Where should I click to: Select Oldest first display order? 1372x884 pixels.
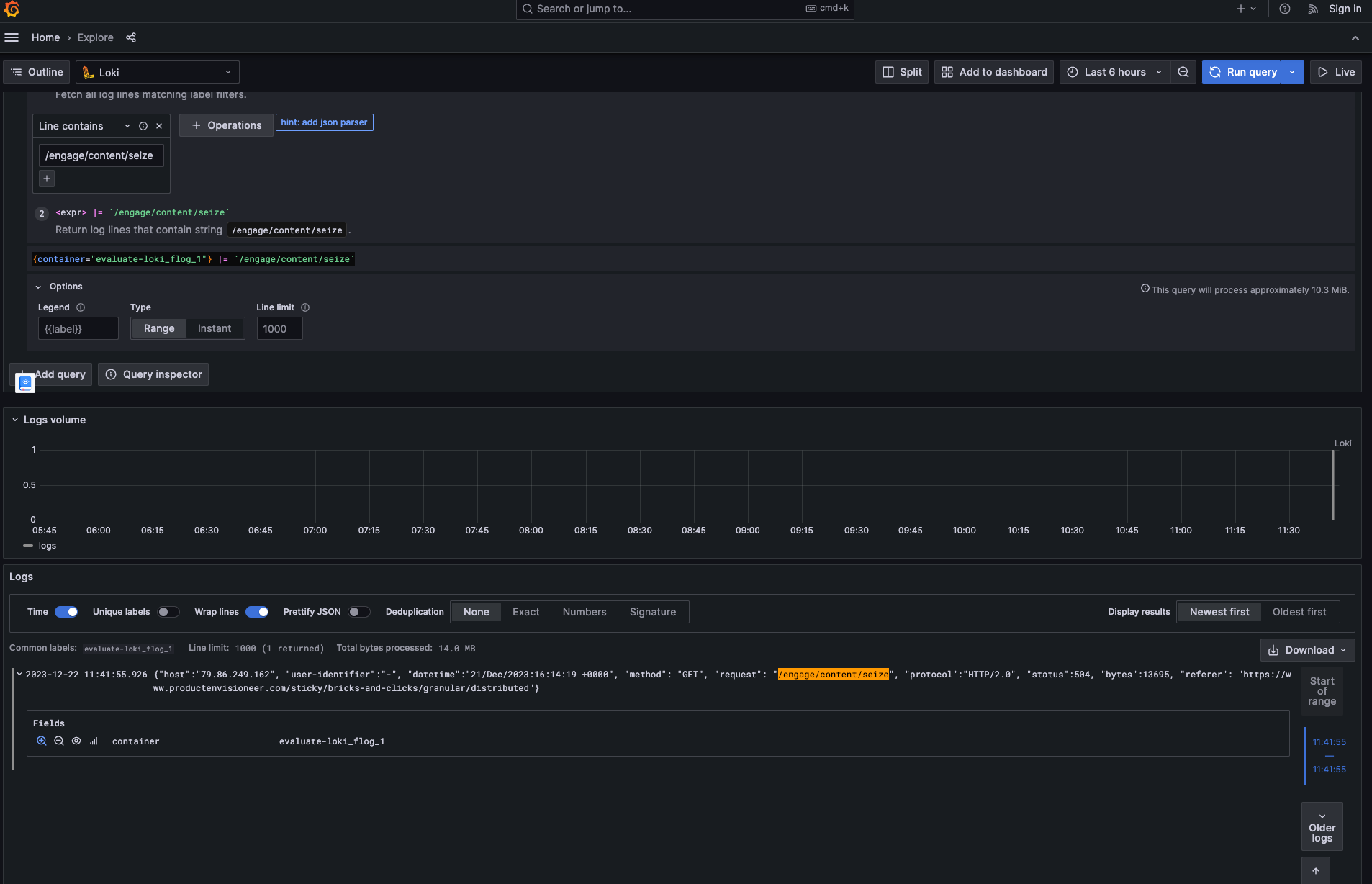pos(1299,612)
